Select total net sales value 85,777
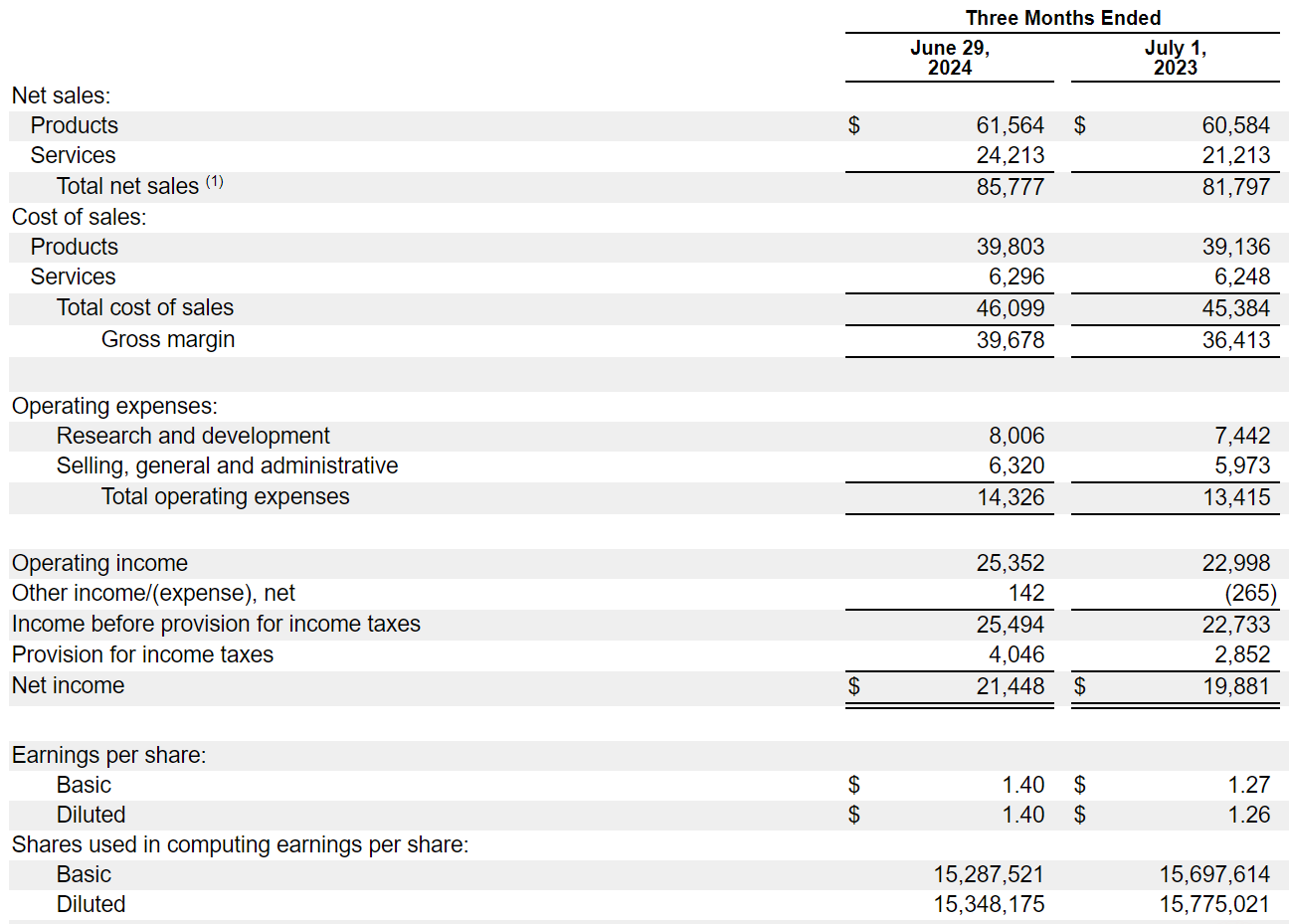The image size is (1289, 924). click(1010, 187)
